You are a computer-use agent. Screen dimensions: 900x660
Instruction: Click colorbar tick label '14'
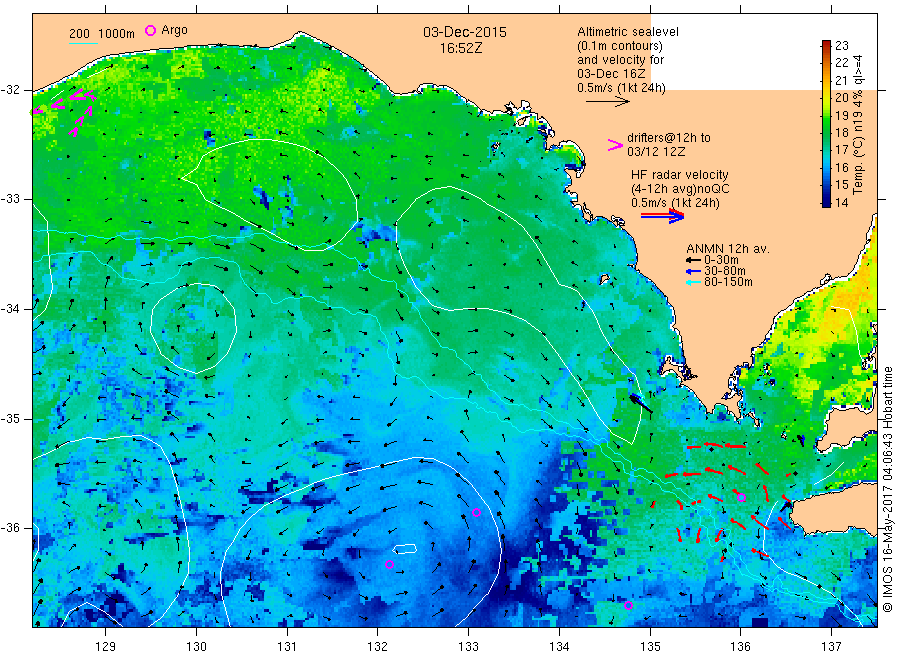click(841, 202)
